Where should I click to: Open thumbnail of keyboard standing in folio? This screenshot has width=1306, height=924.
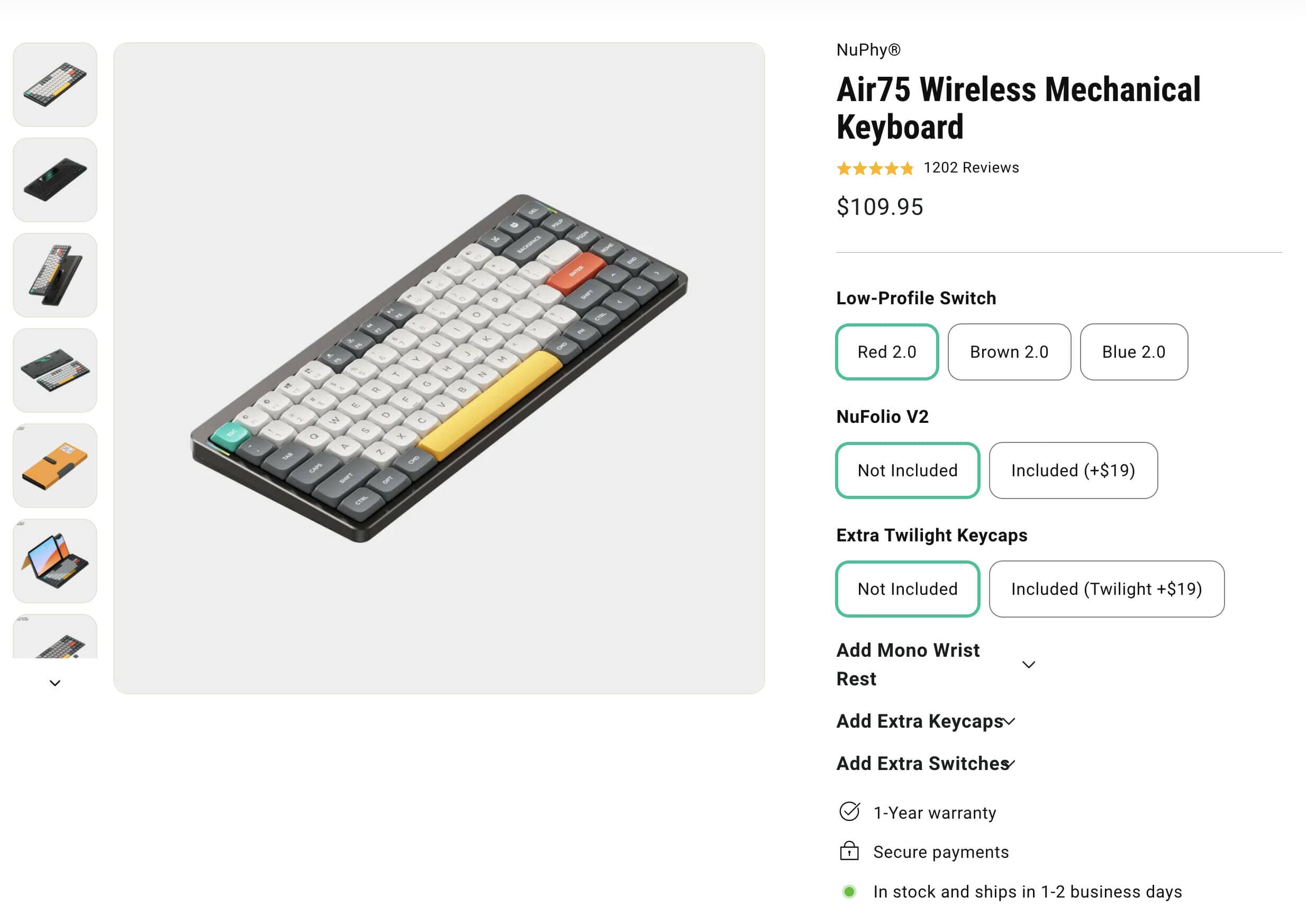(x=55, y=275)
